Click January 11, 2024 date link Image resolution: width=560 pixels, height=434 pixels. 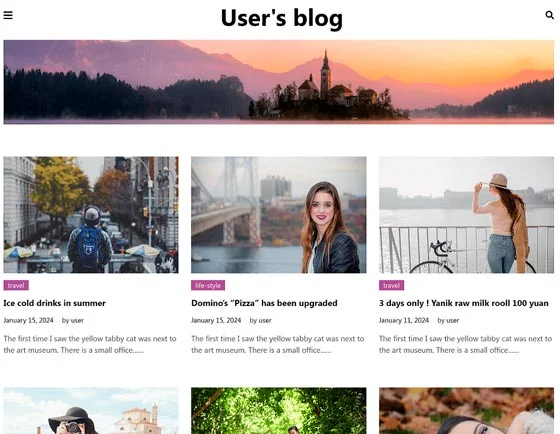(404, 320)
